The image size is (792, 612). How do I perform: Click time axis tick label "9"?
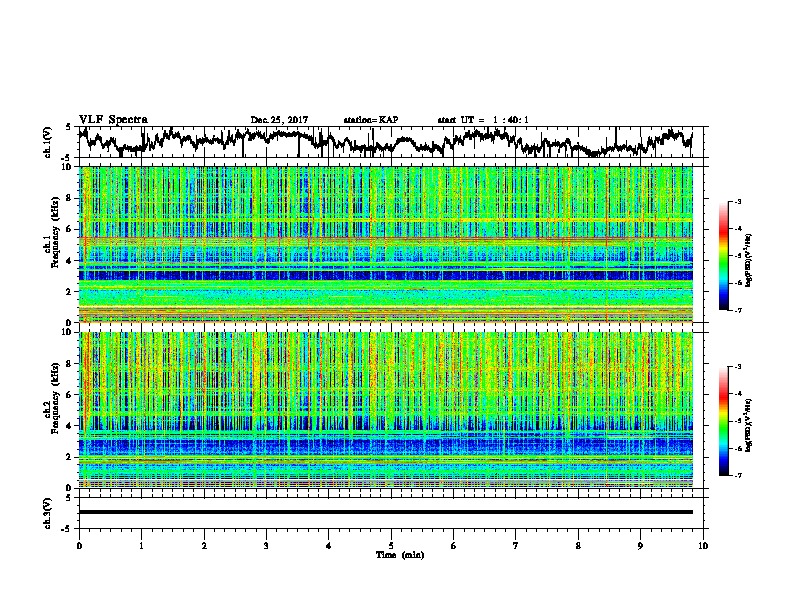point(640,546)
